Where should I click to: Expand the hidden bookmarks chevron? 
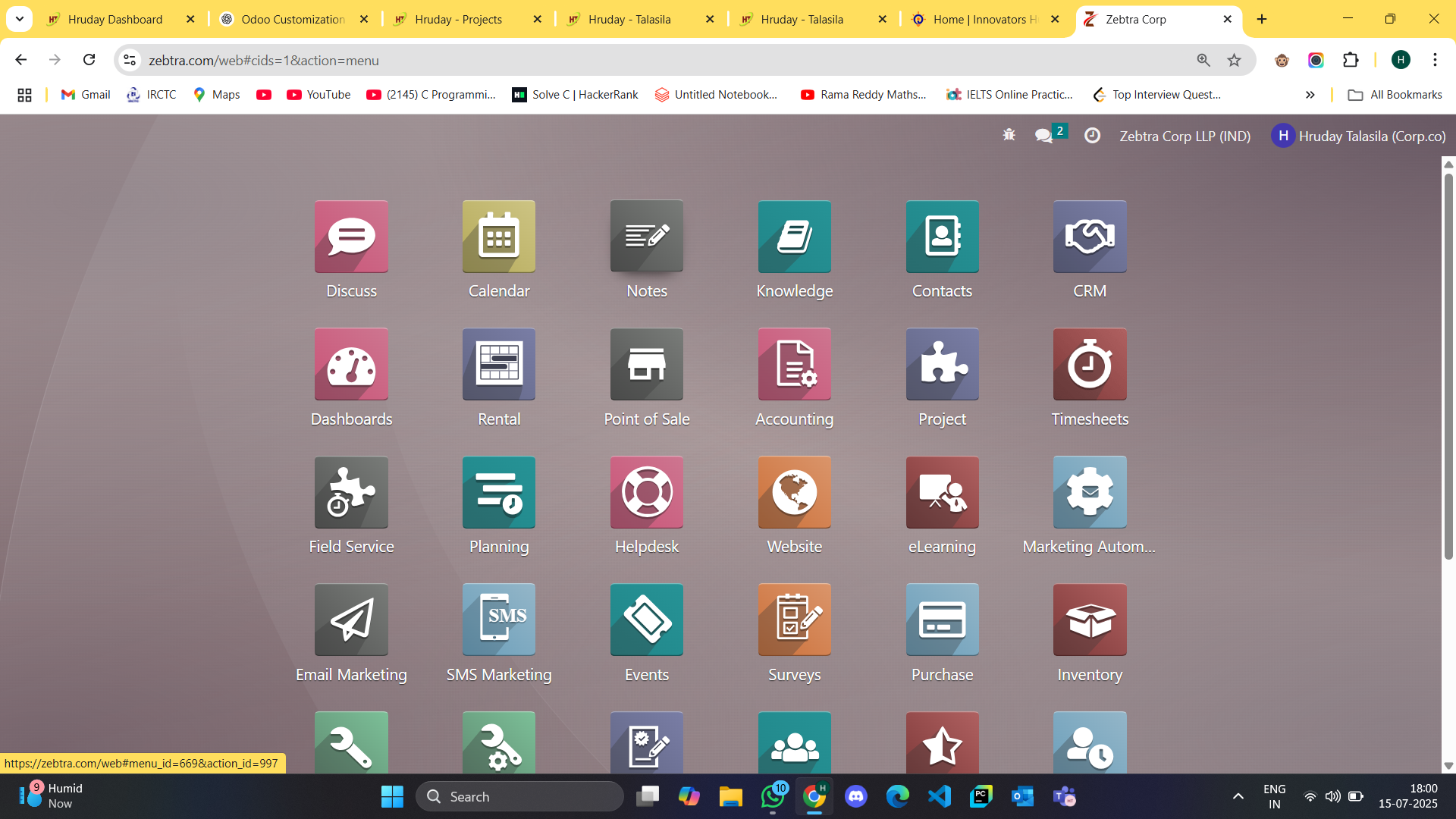point(1310,95)
